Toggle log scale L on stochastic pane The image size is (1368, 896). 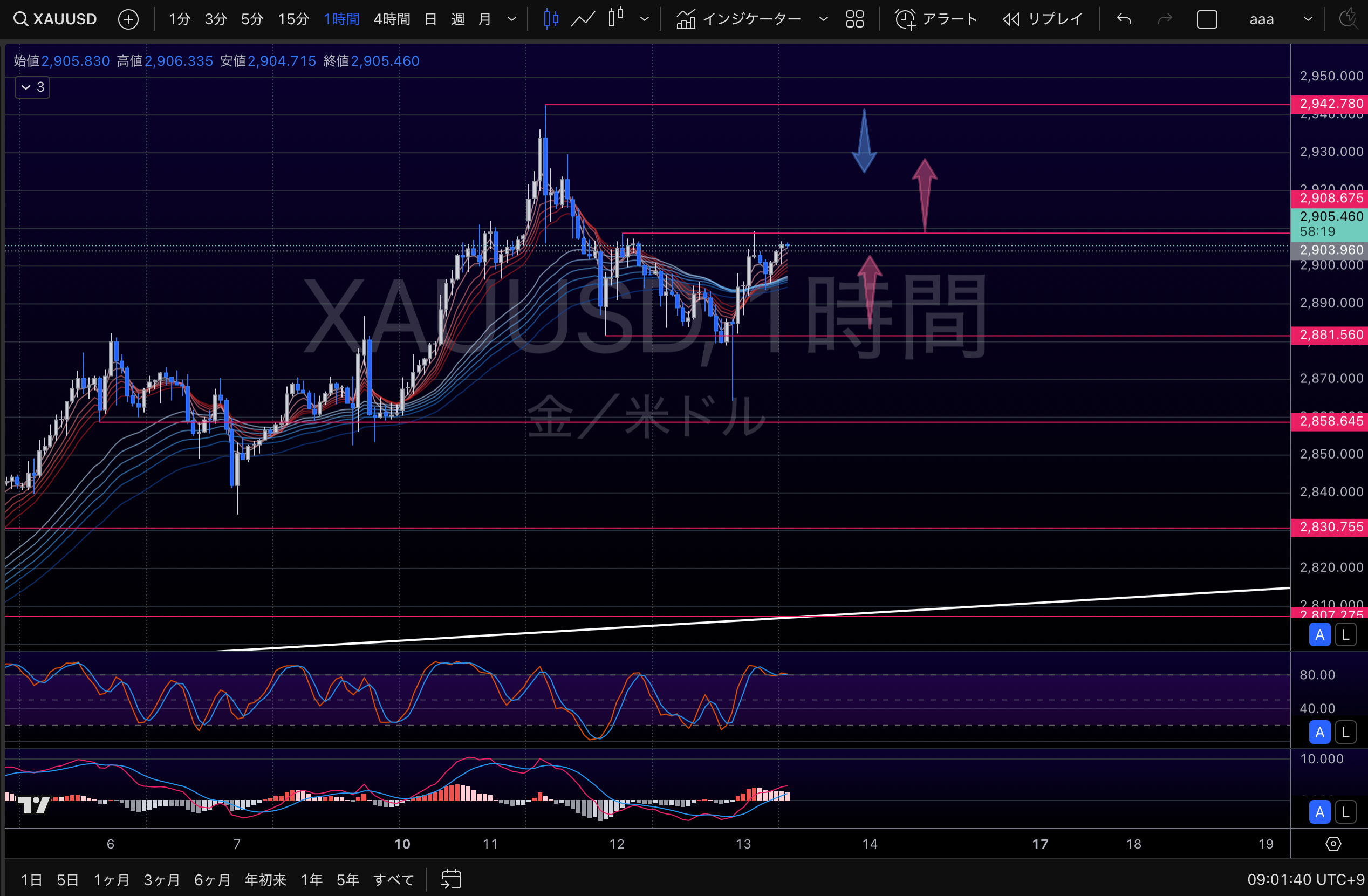coord(1345,732)
